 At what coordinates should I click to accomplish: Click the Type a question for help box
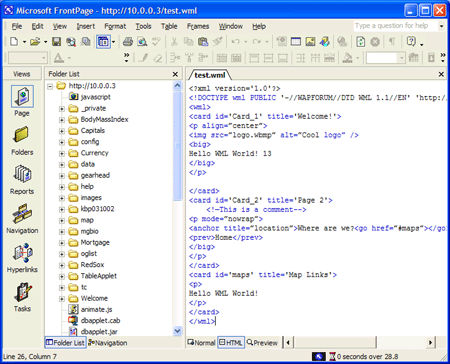coord(395,26)
